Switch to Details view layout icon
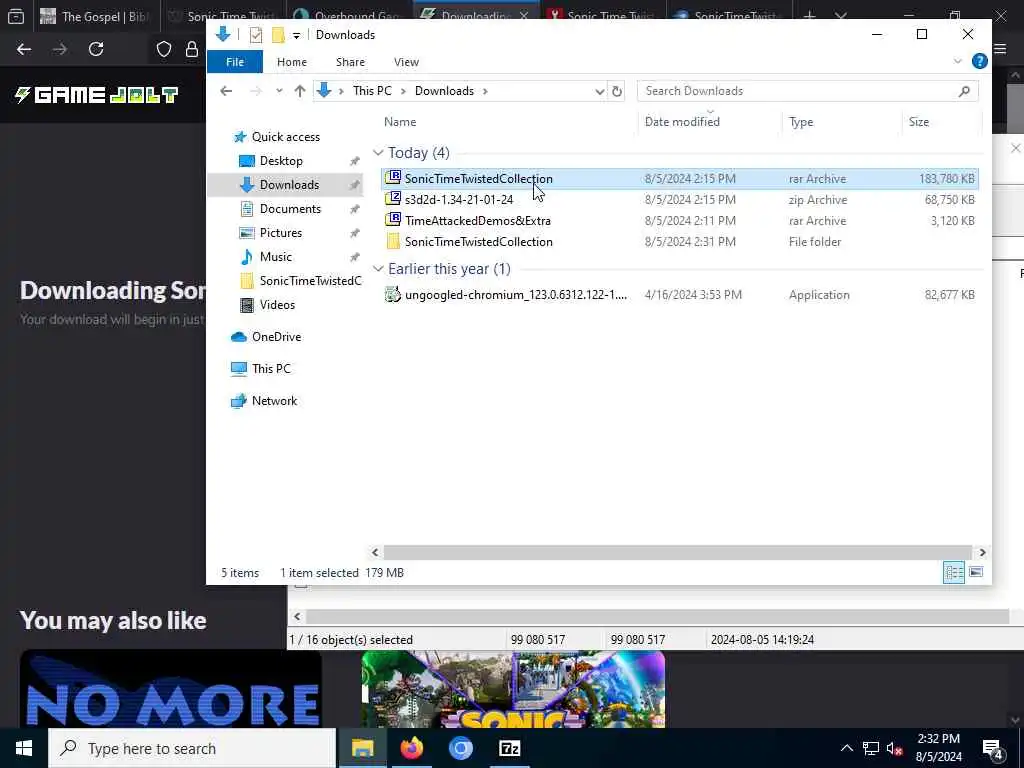 pyautogui.click(x=953, y=573)
